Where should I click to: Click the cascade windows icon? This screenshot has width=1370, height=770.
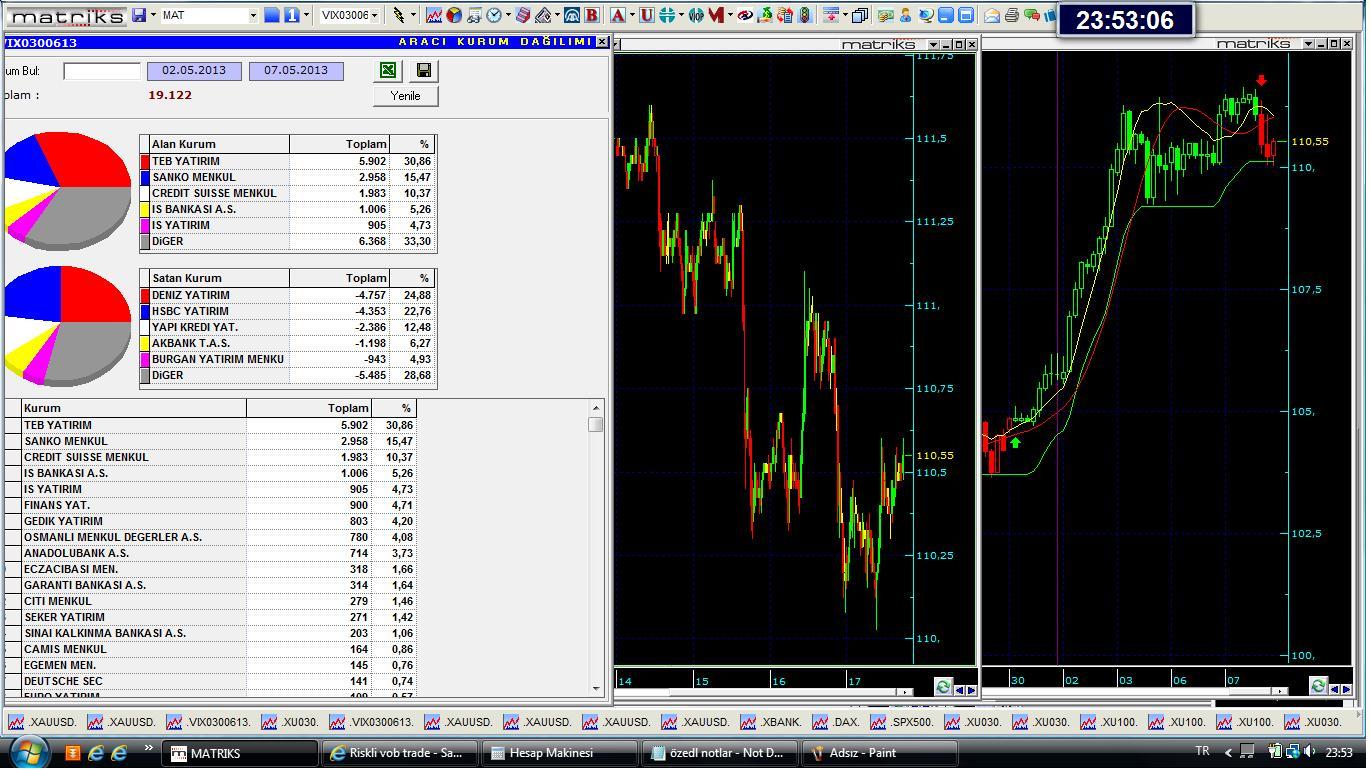859,15
